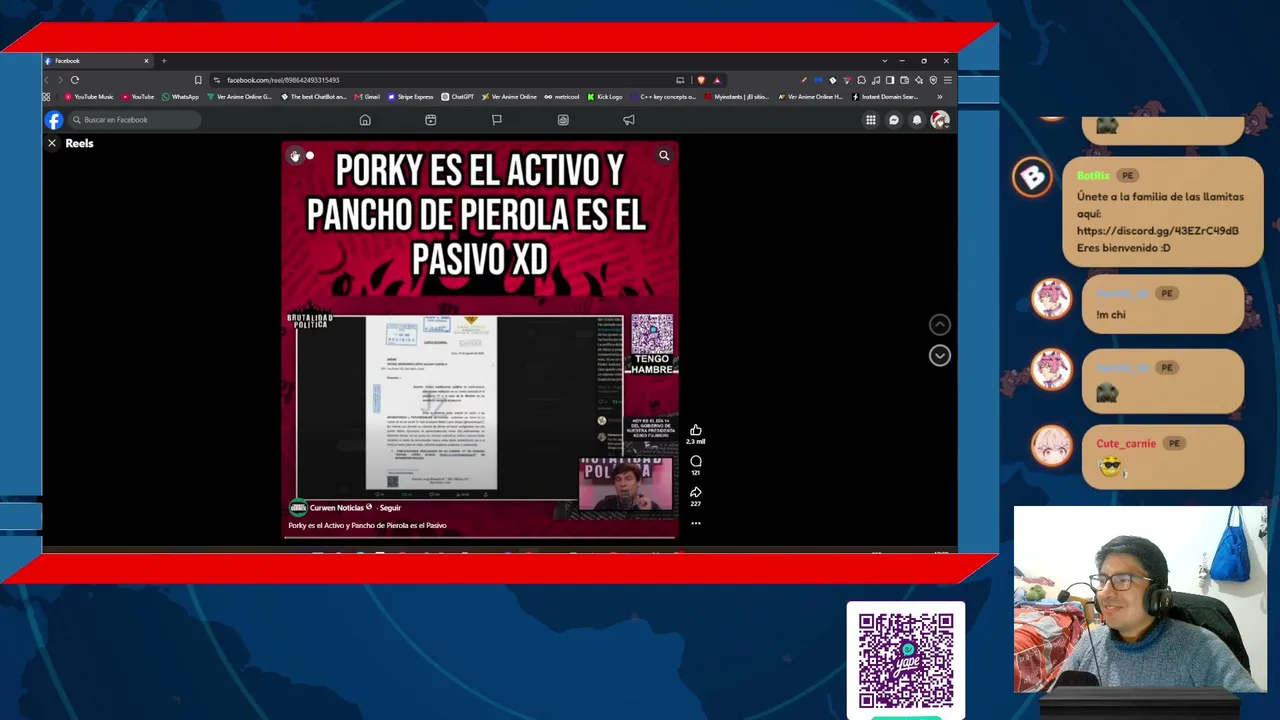Select the Facebook browser tab
Image resolution: width=1280 pixels, height=720 pixels.
97,61
